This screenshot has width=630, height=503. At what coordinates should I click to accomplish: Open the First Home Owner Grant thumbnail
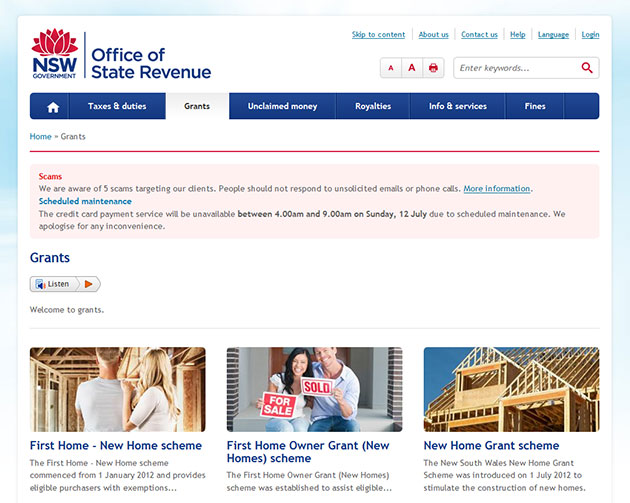pyautogui.click(x=314, y=389)
